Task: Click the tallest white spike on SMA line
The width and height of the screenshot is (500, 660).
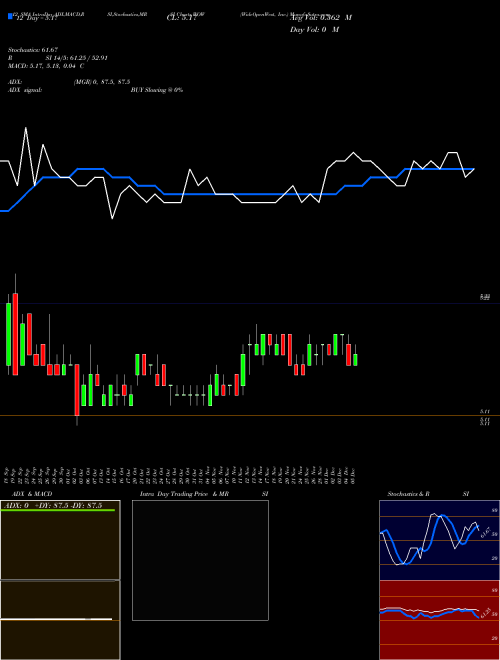Action: click(26, 128)
